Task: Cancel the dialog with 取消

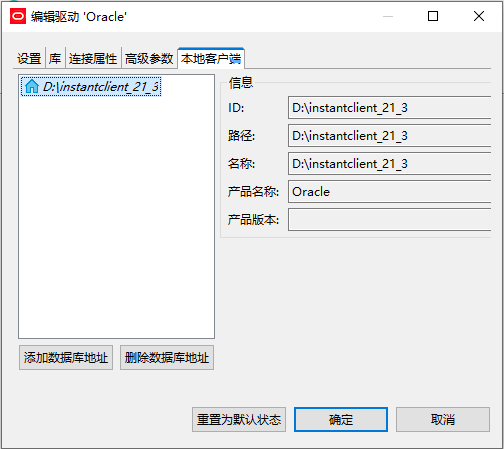Action: 443,419
